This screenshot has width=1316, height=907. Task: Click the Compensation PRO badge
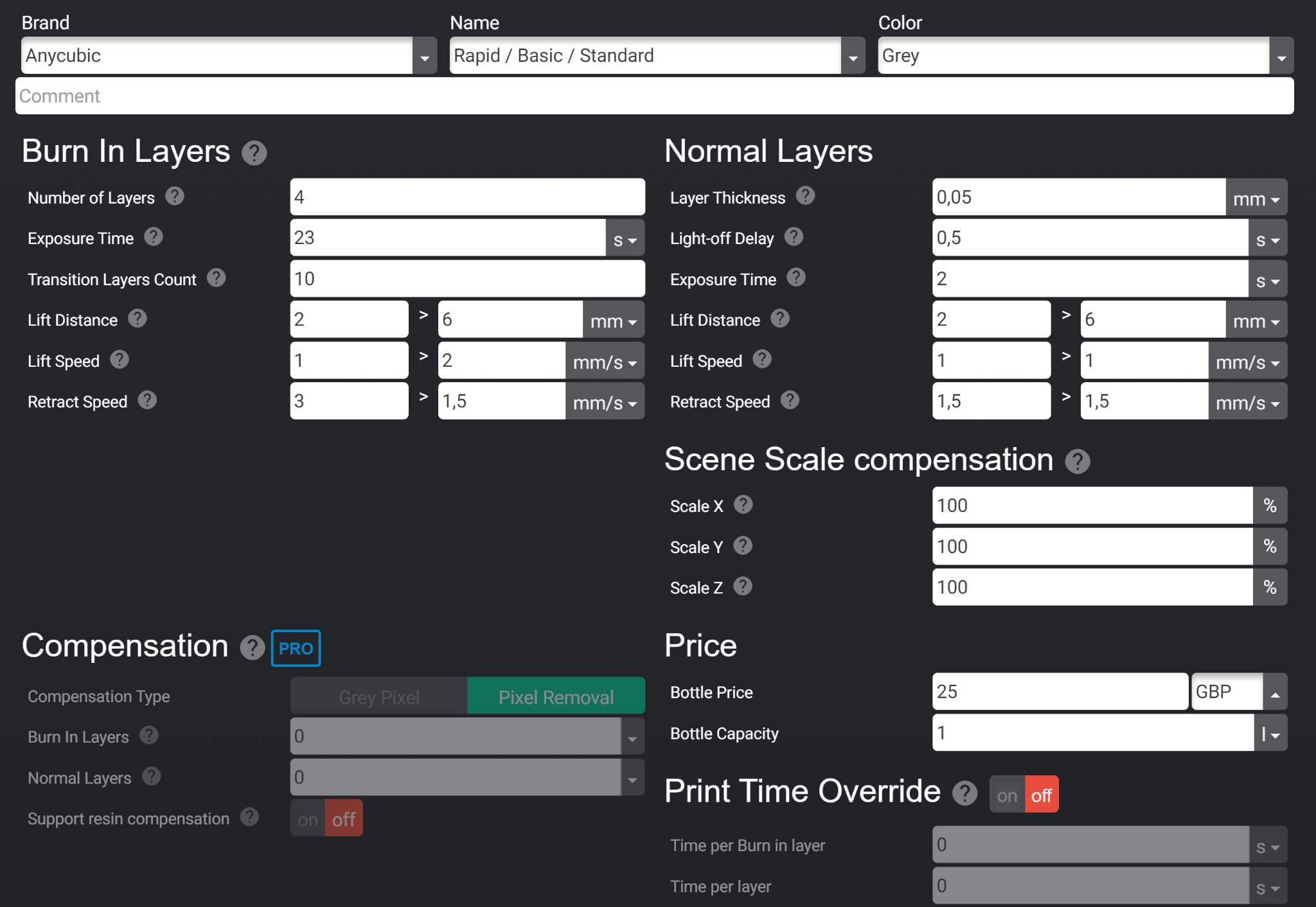[x=296, y=648]
